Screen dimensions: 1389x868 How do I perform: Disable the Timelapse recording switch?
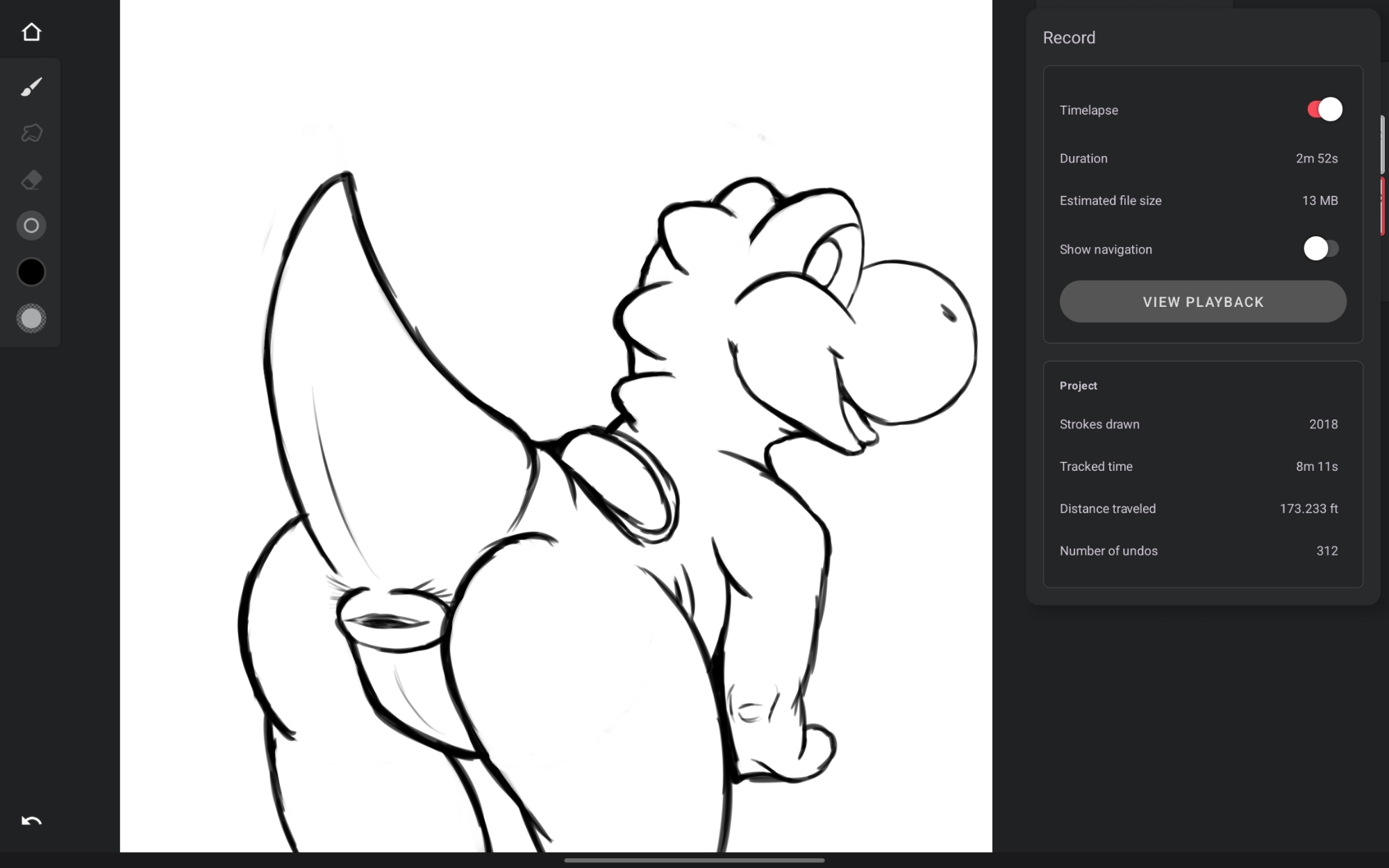tap(1324, 110)
